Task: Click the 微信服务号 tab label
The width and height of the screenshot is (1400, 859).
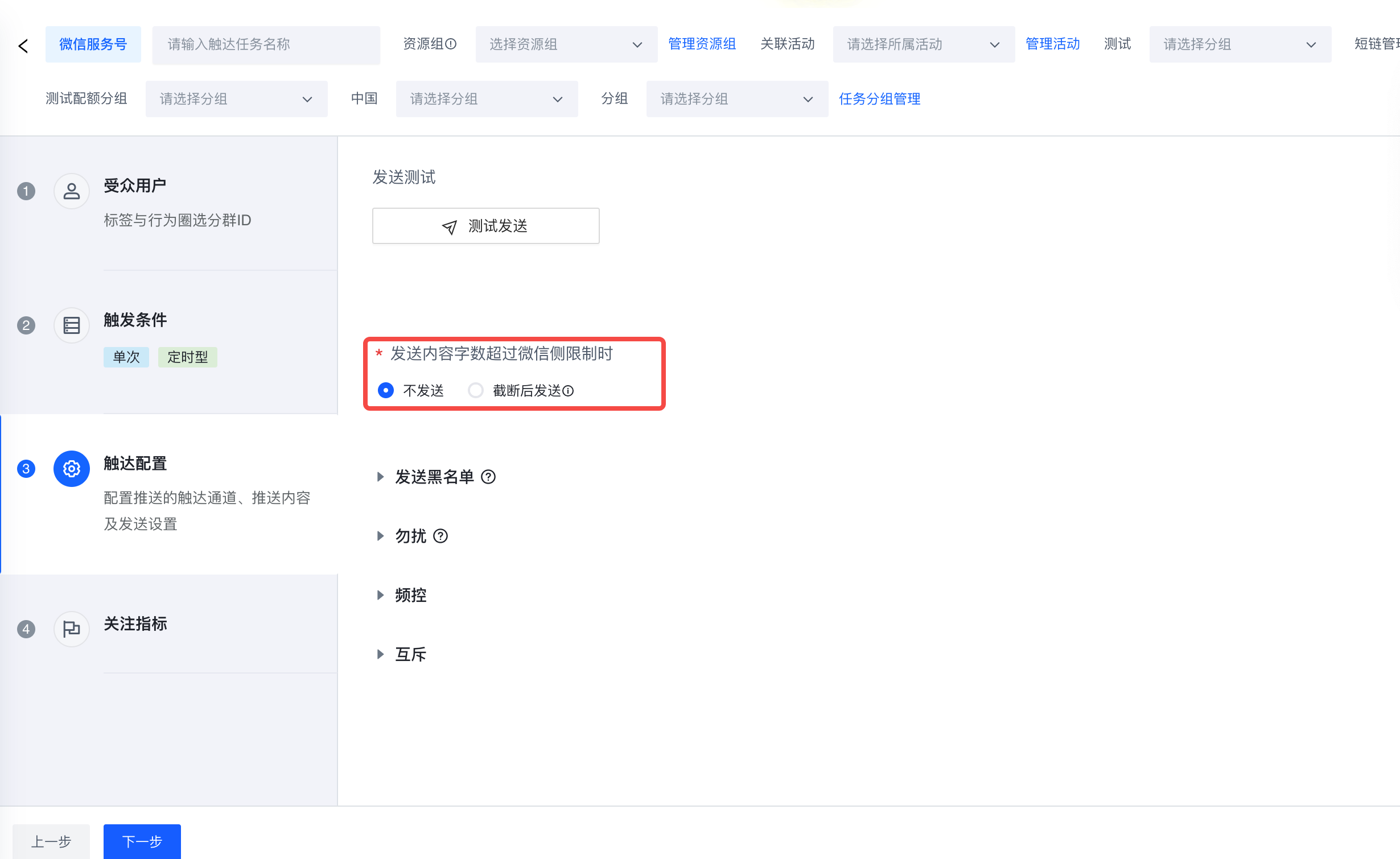Action: click(93, 44)
